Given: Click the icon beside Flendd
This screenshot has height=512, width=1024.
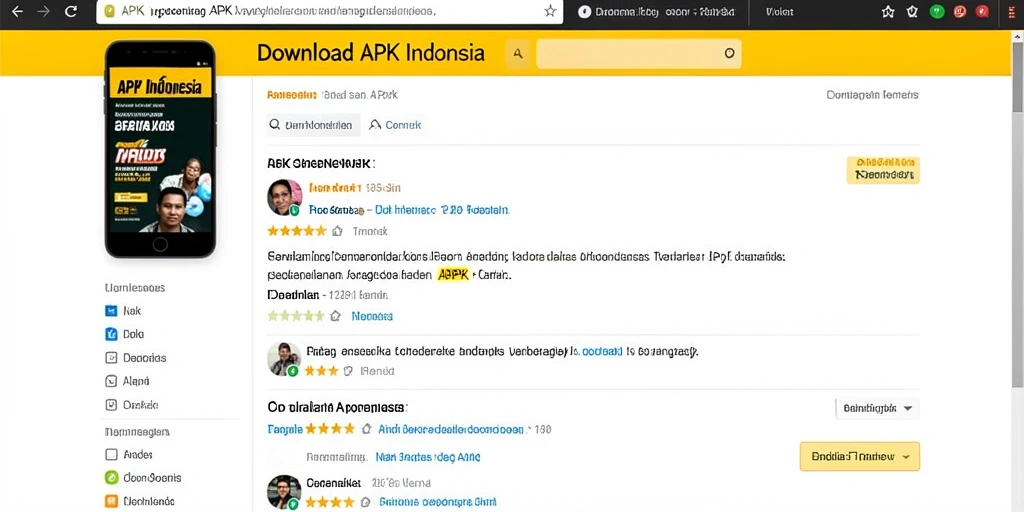Looking at the screenshot, I should [347, 371].
